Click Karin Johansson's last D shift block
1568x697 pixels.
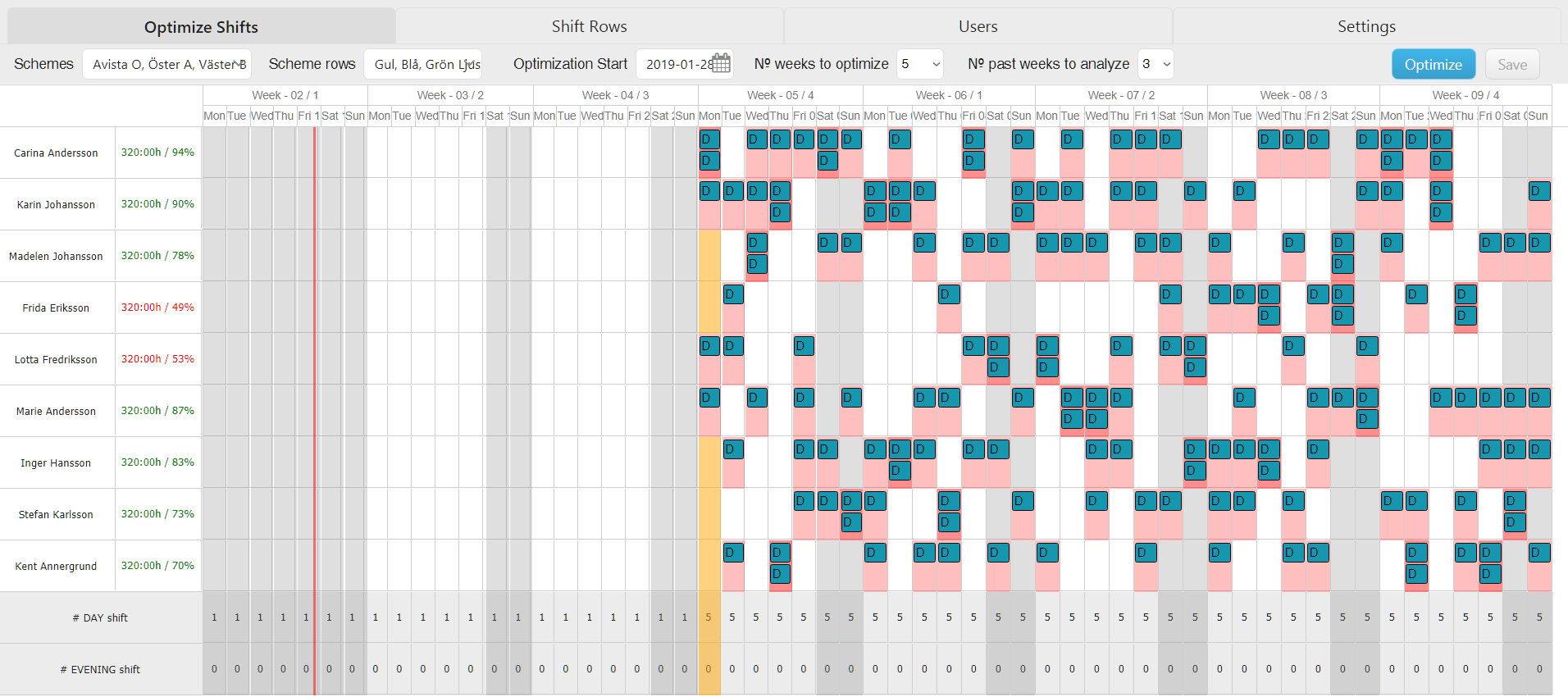[x=1539, y=191]
